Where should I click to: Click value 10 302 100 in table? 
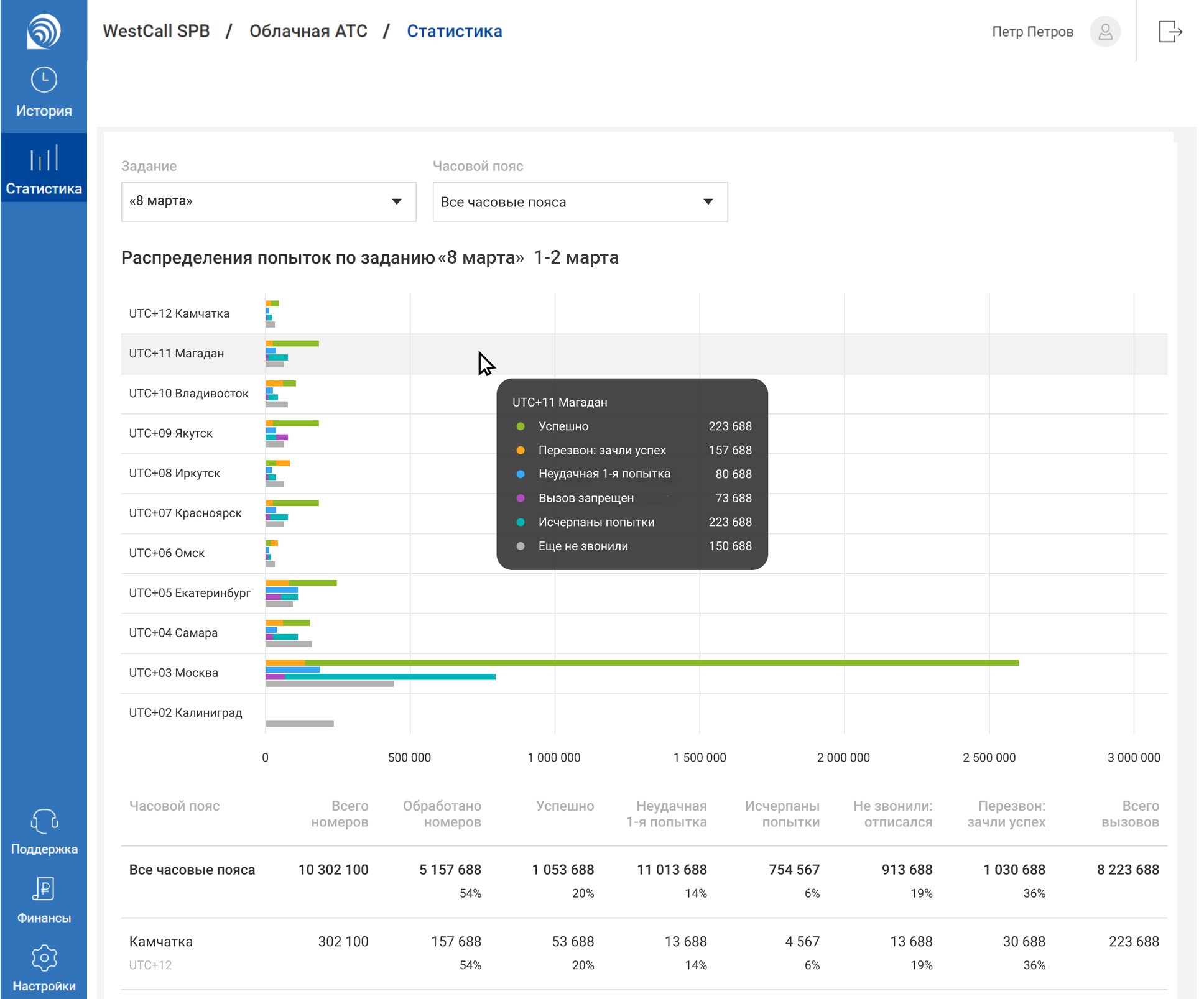pyautogui.click(x=333, y=870)
